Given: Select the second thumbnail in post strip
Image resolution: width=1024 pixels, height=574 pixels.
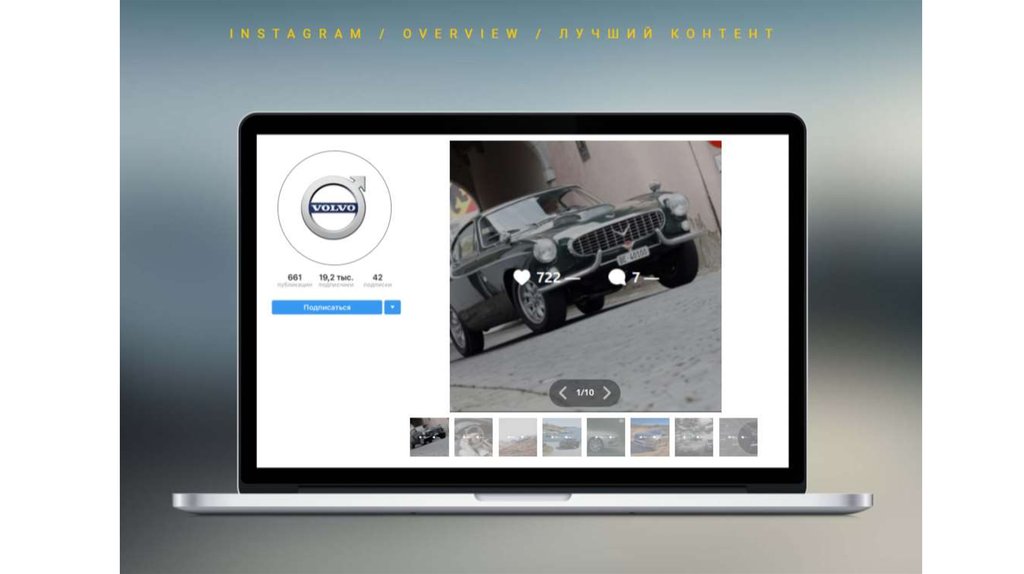Looking at the screenshot, I should point(473,437).
